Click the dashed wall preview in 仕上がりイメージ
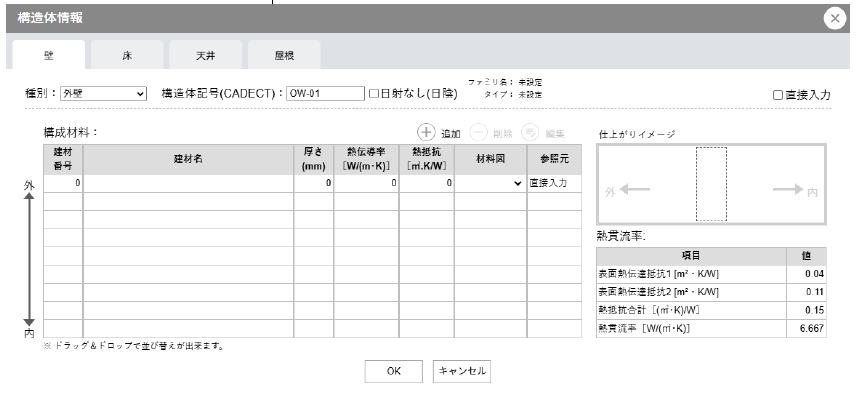Image resolution: width=857 pixels, height=401 pixels. (711, 184)
